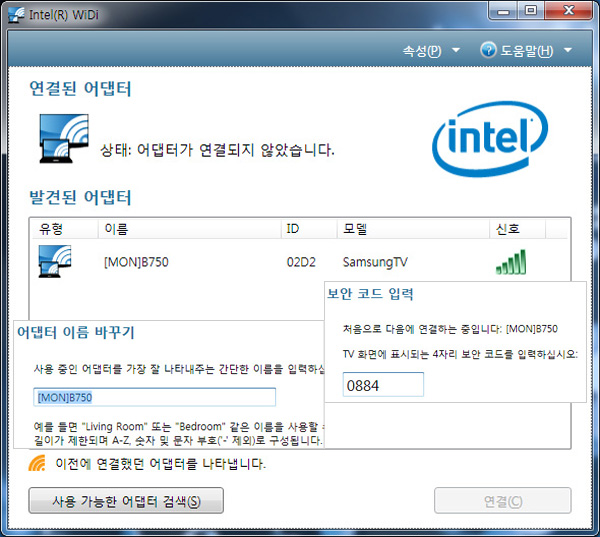Sort by the 유형 column header
The height and width of the screenshot is (537, 600).
tap(65, 229)
